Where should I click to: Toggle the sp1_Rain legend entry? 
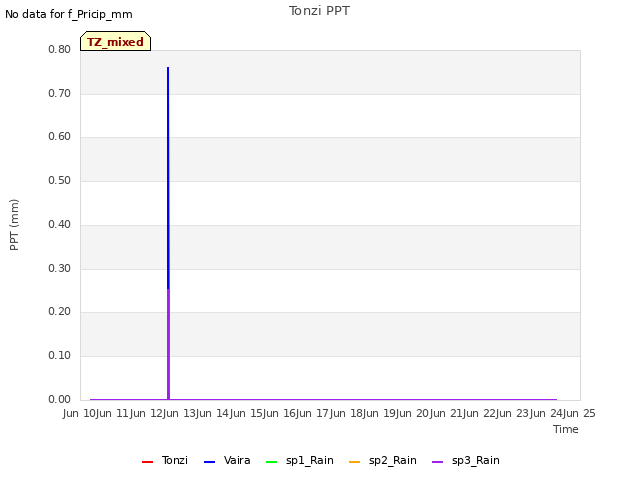point(300,460)
